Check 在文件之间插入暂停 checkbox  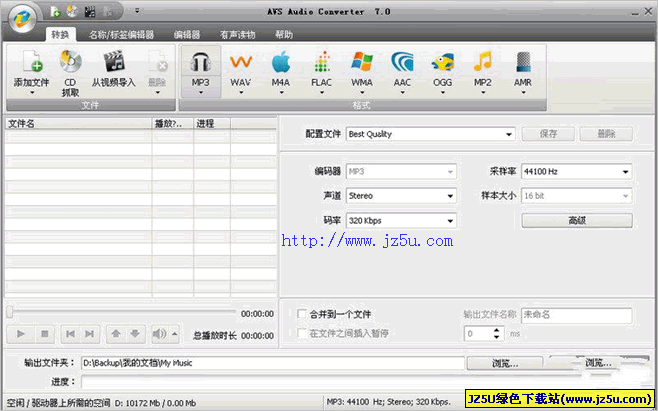coord(302,333)
